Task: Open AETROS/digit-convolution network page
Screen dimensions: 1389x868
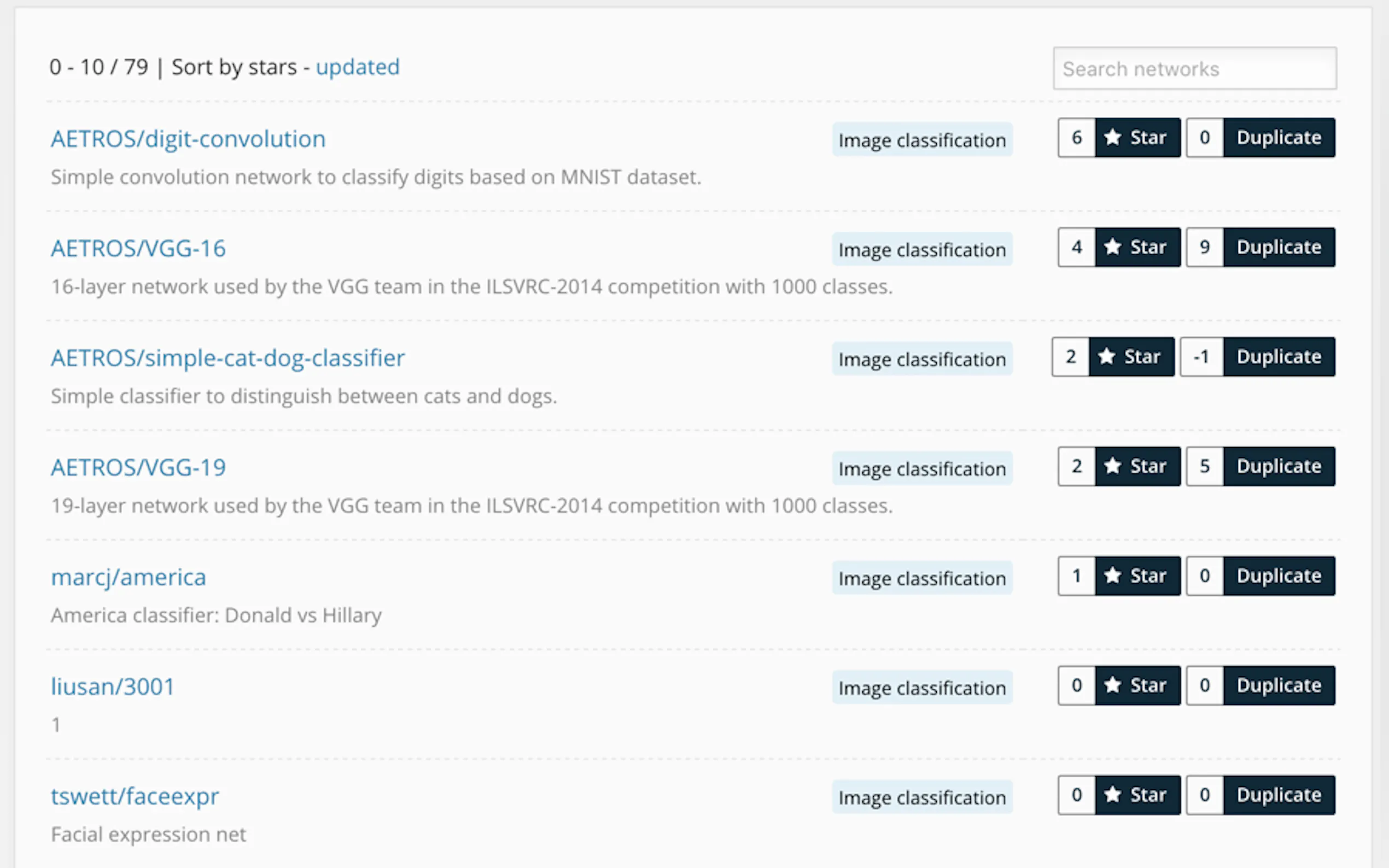Action: [188, 139]
